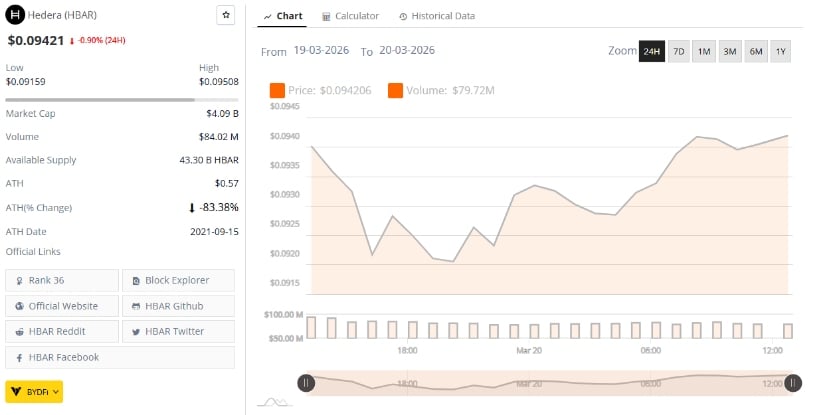
Task: Select the 24H zoom range
Action: click(x=652, y=52)
